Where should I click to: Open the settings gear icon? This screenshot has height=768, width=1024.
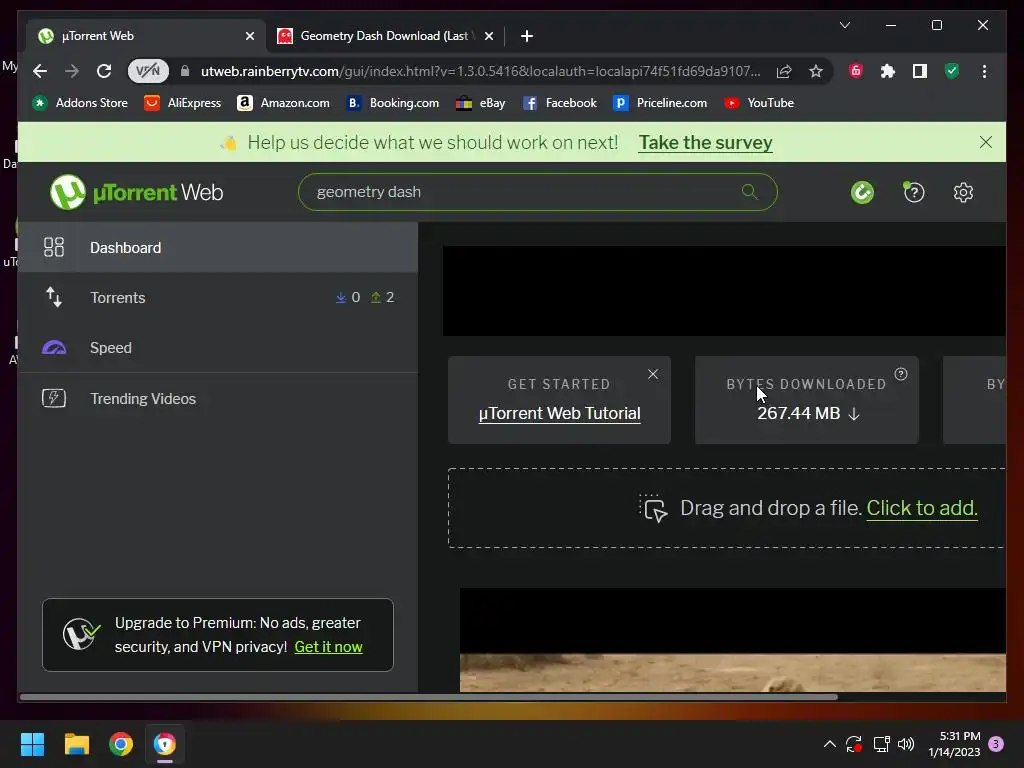[963, 192]
